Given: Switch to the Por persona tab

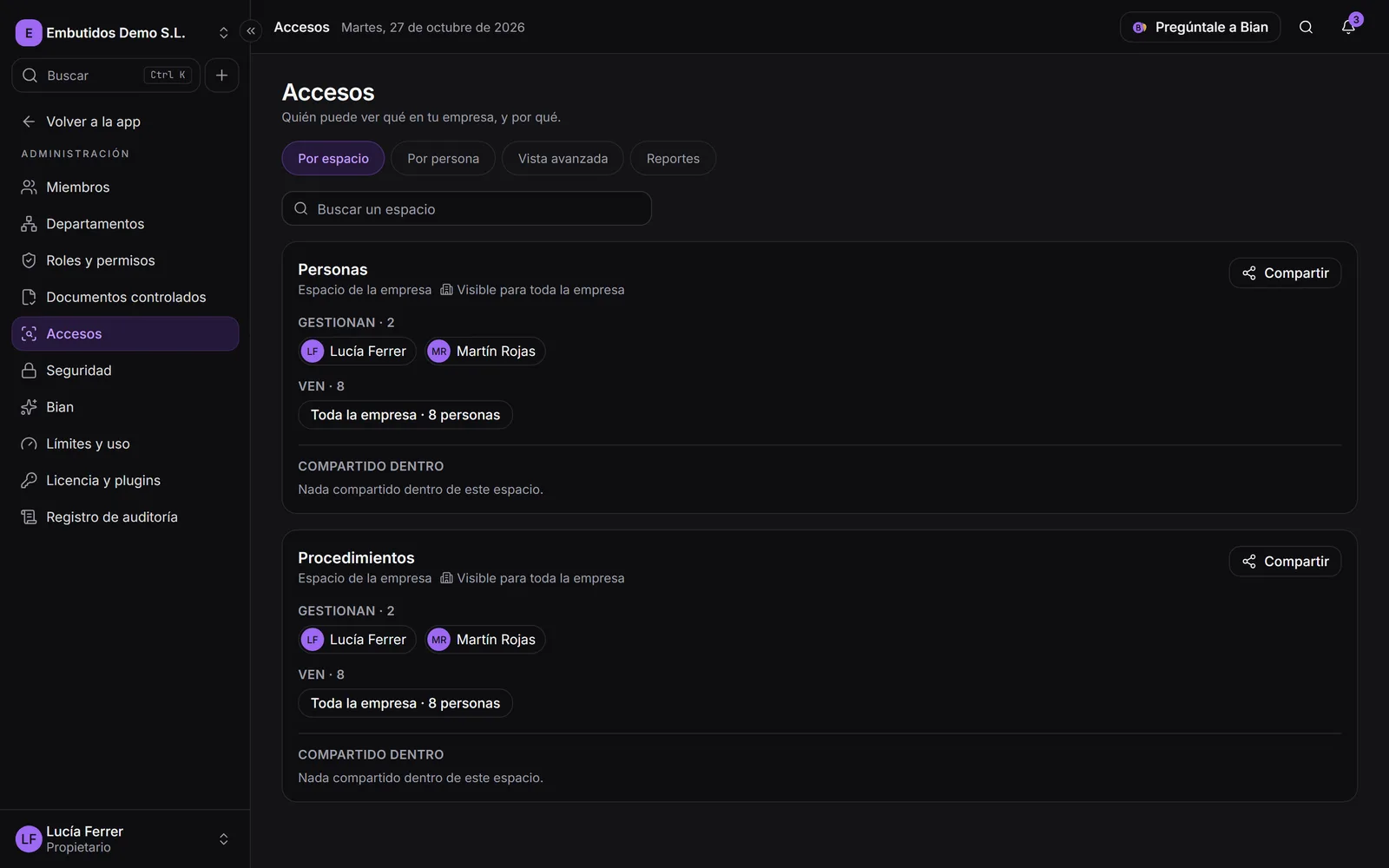Looking at the screenshot, I should pyautogui.click(x=444, y=159).
